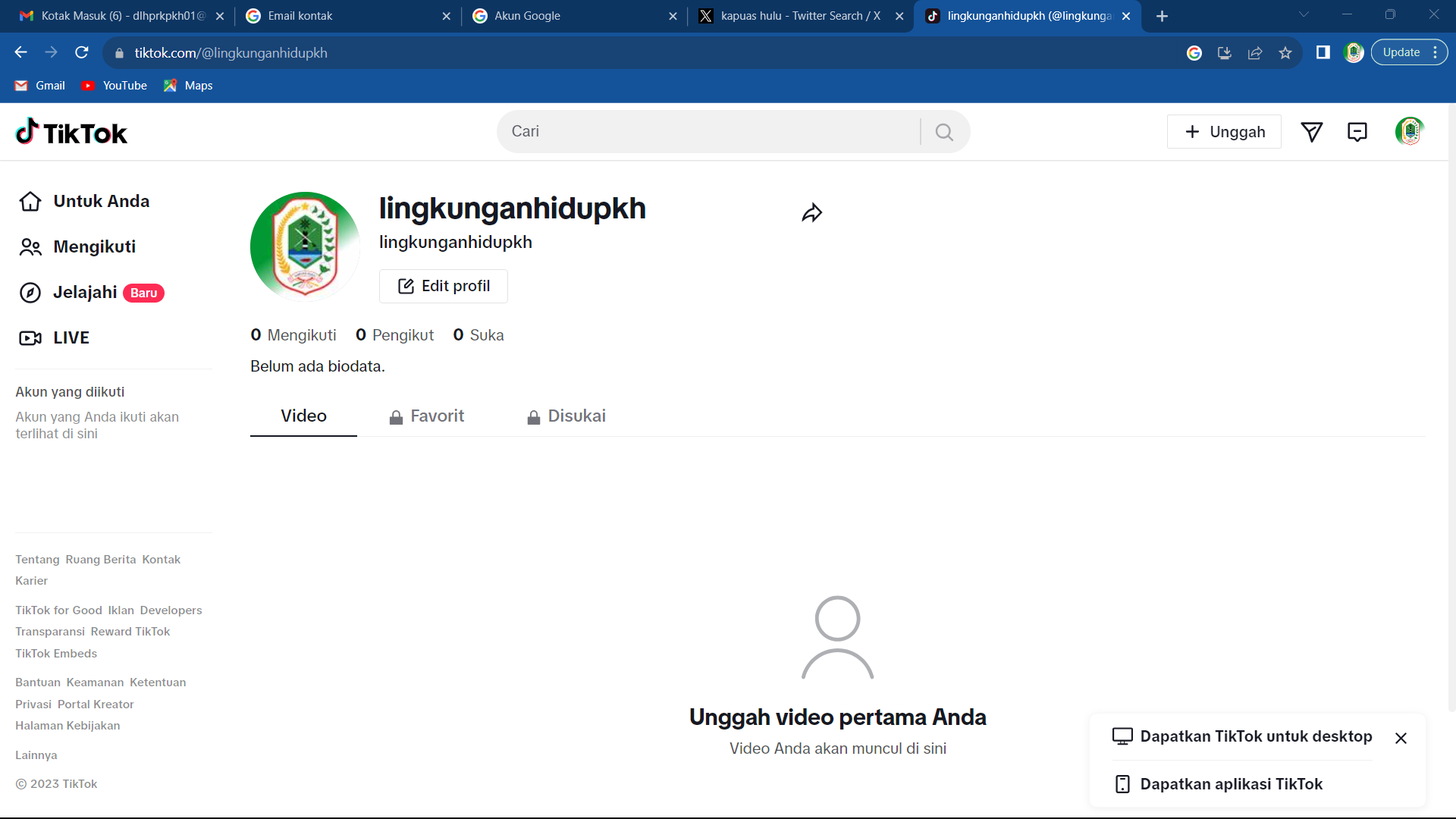Click the address bar URL

click(231, 53)
